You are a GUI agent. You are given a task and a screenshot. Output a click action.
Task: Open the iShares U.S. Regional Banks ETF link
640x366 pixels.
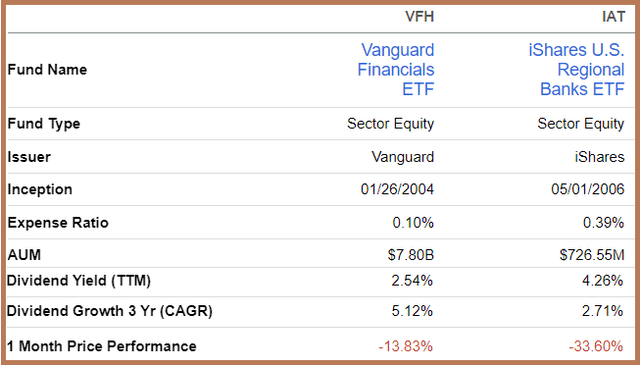576,69
